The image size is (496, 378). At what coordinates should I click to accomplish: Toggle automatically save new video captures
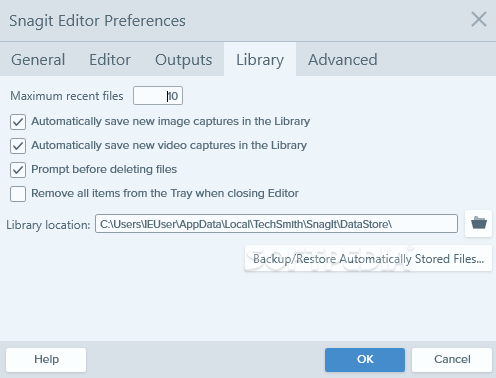(x=18, y=146)
